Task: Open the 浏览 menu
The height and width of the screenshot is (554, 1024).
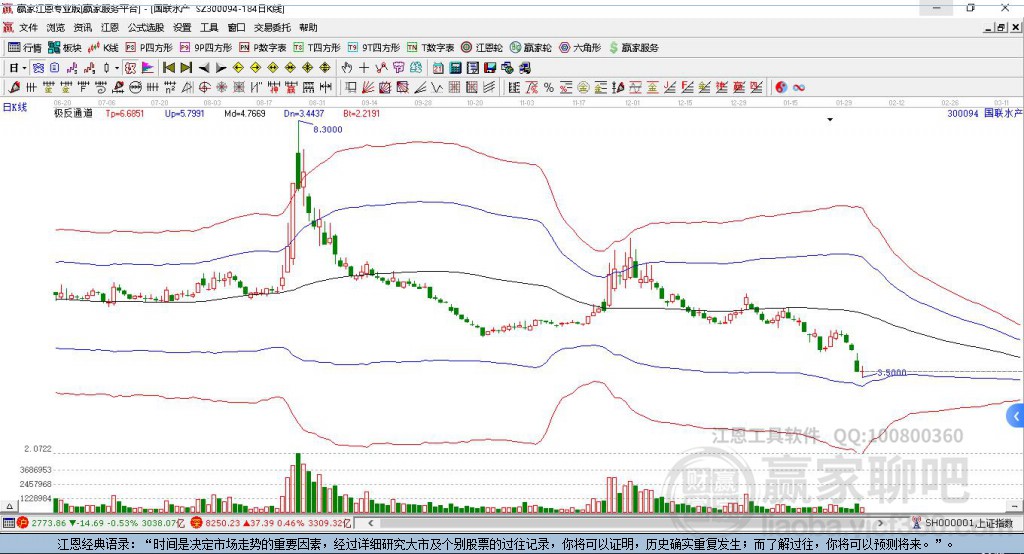Action: coord(56,27)
